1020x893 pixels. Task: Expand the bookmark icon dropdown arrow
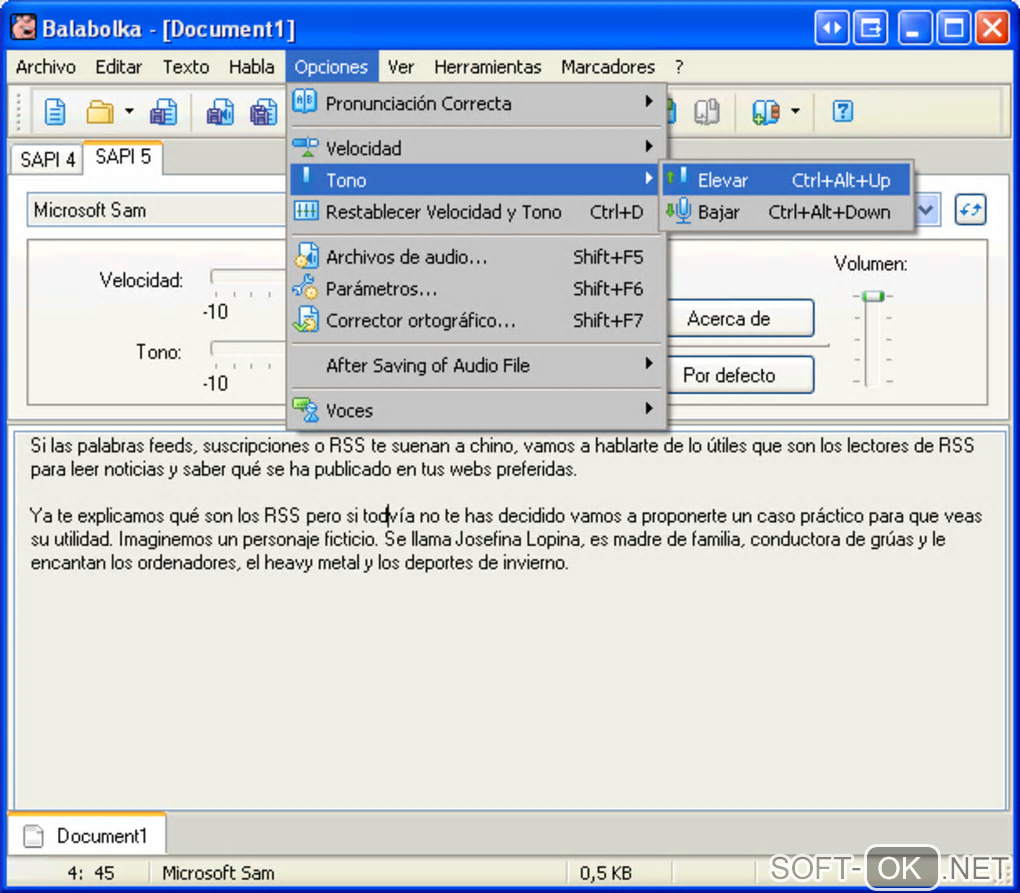point(795,111)
